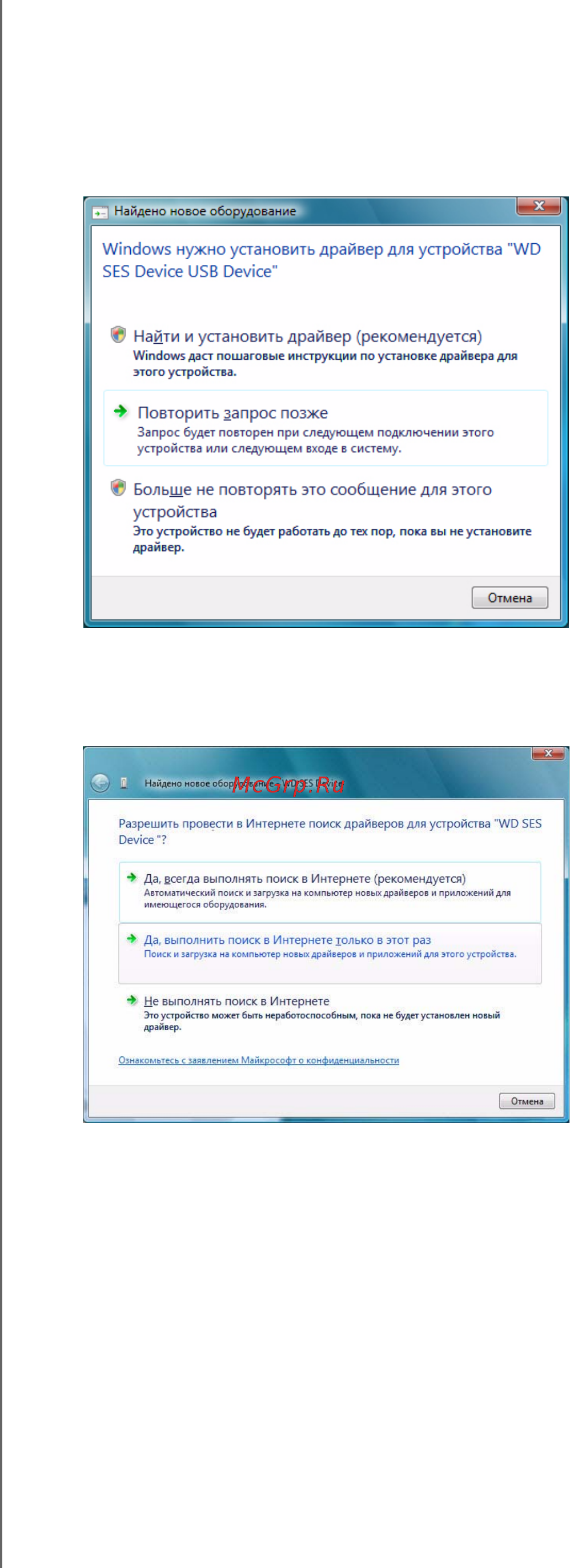570x1568 pixels.
Task: Click shield icon beside 'Найти и установить драйвер'
Action: (x=118, y=335)
